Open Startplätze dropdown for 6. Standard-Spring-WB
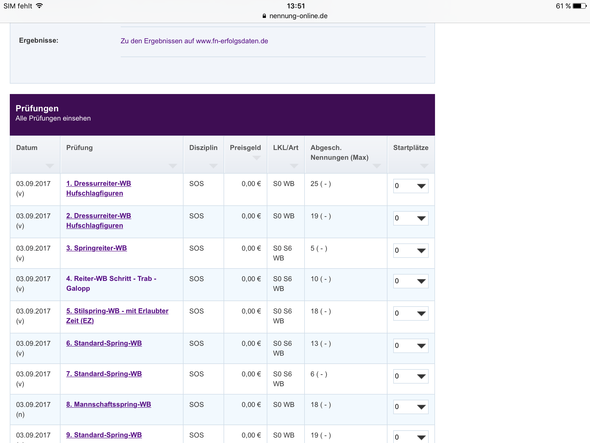Image resolution: width=590 pixels, height=443 pixels. coord(411,346)
